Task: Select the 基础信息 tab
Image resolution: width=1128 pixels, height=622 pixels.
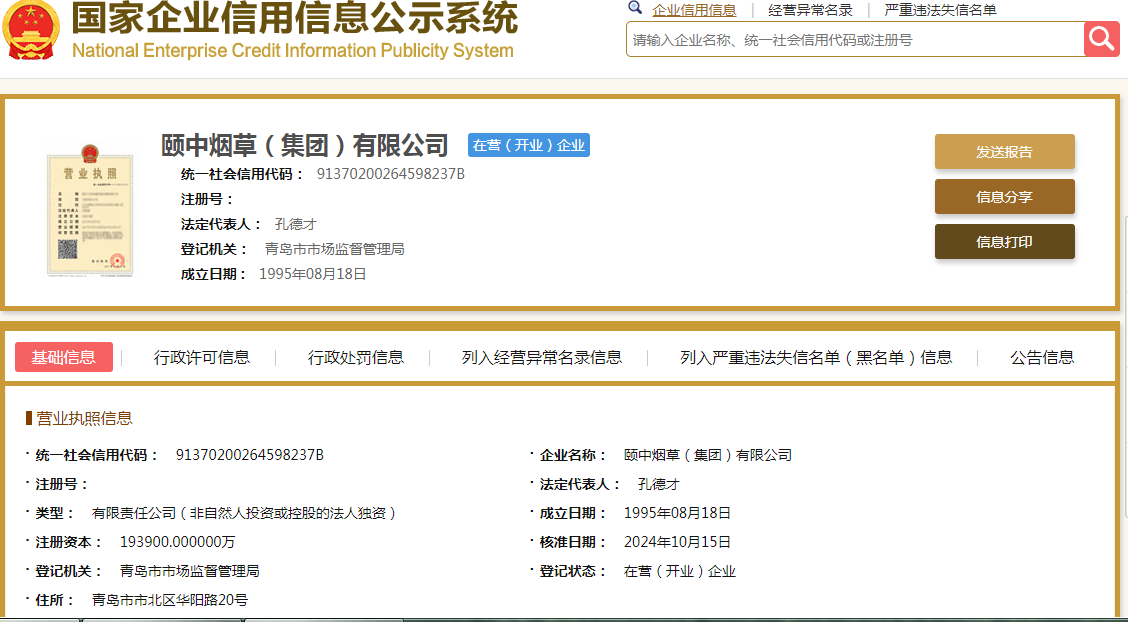Action: tap(64, 357)
